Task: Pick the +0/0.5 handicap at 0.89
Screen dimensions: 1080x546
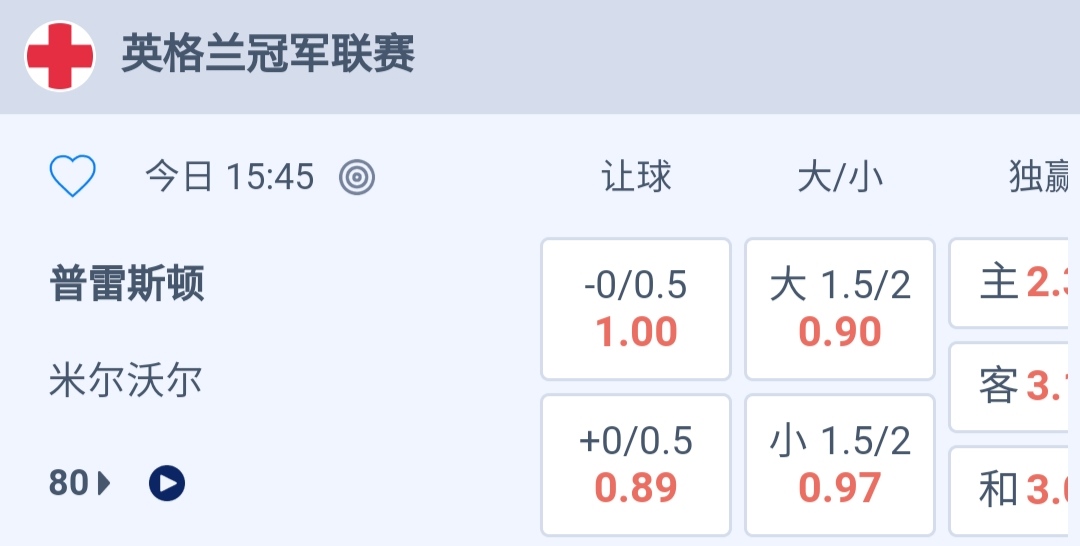Action: (x=636, y=465)
